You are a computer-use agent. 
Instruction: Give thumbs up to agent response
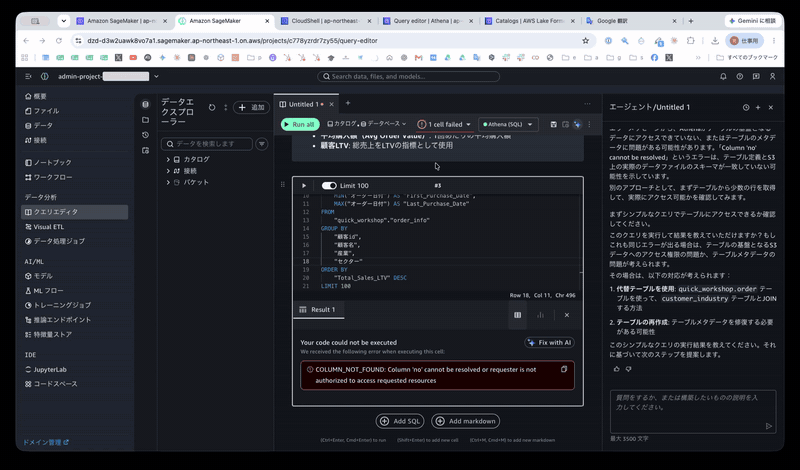617,368
